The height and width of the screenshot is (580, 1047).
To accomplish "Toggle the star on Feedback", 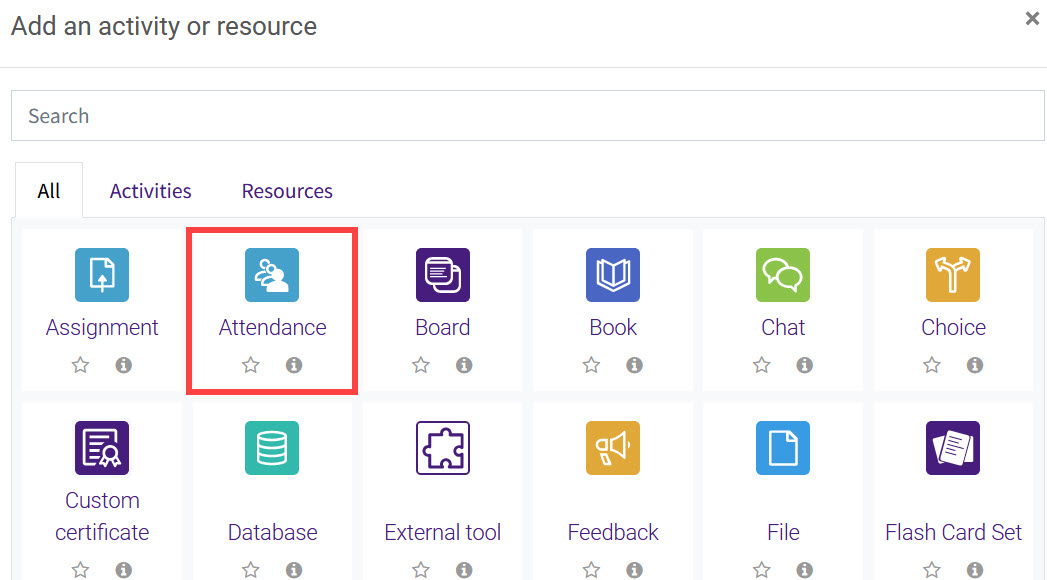I will pos(591,569).
